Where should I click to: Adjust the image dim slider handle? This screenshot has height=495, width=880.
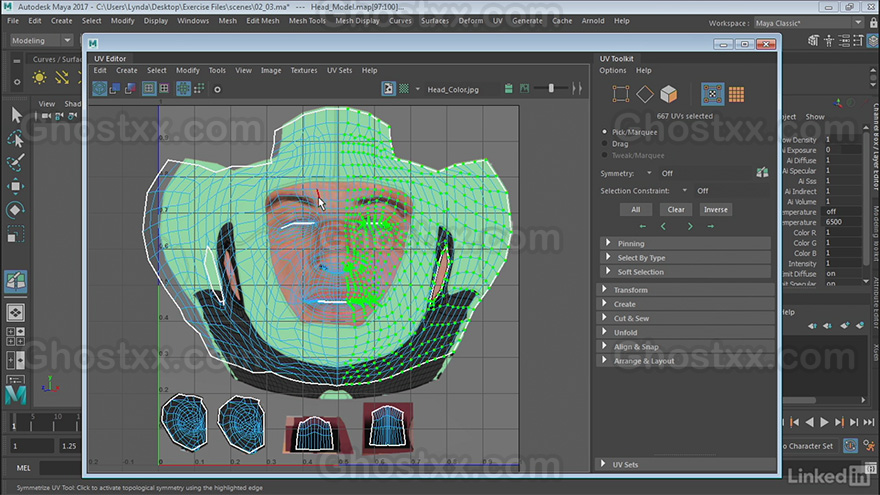point(551,88)
